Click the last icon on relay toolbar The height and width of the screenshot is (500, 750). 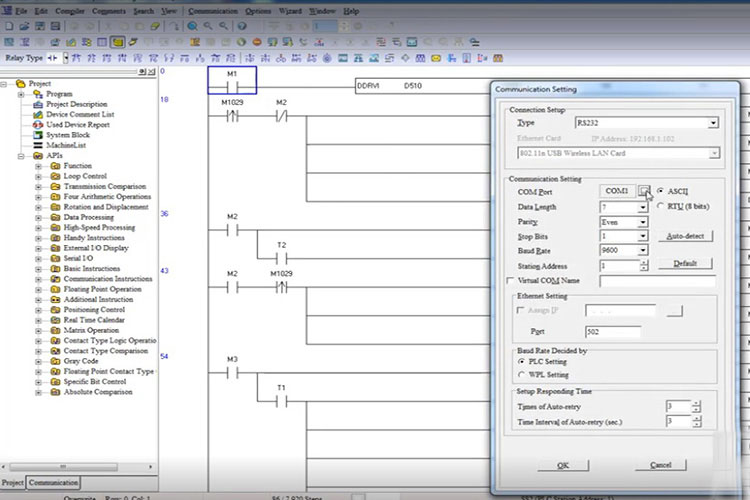tap(498, 58)
